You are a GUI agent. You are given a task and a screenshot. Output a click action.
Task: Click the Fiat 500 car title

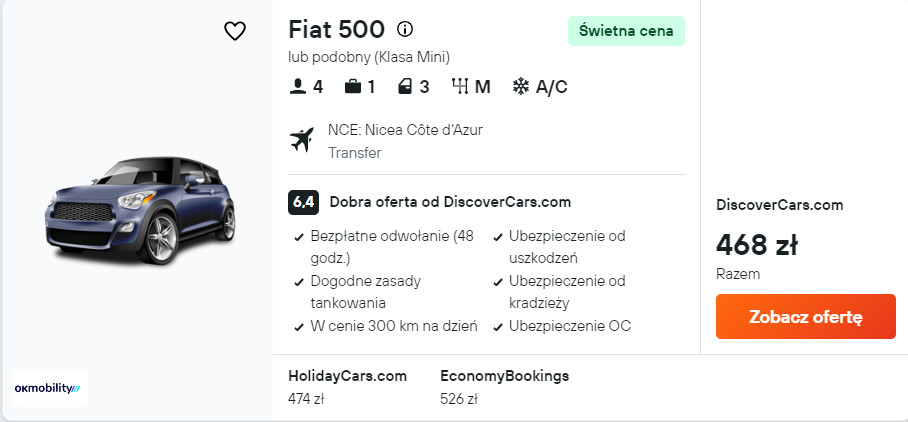336,30
